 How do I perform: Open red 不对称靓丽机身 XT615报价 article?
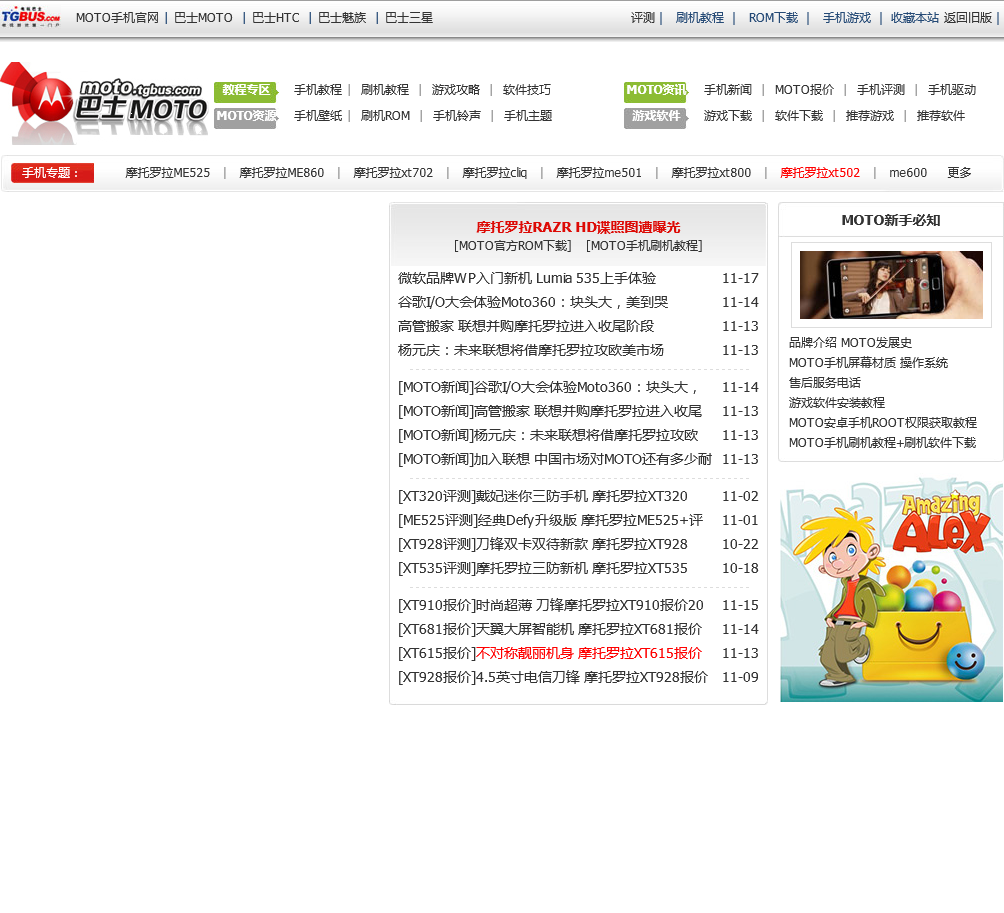588,653
